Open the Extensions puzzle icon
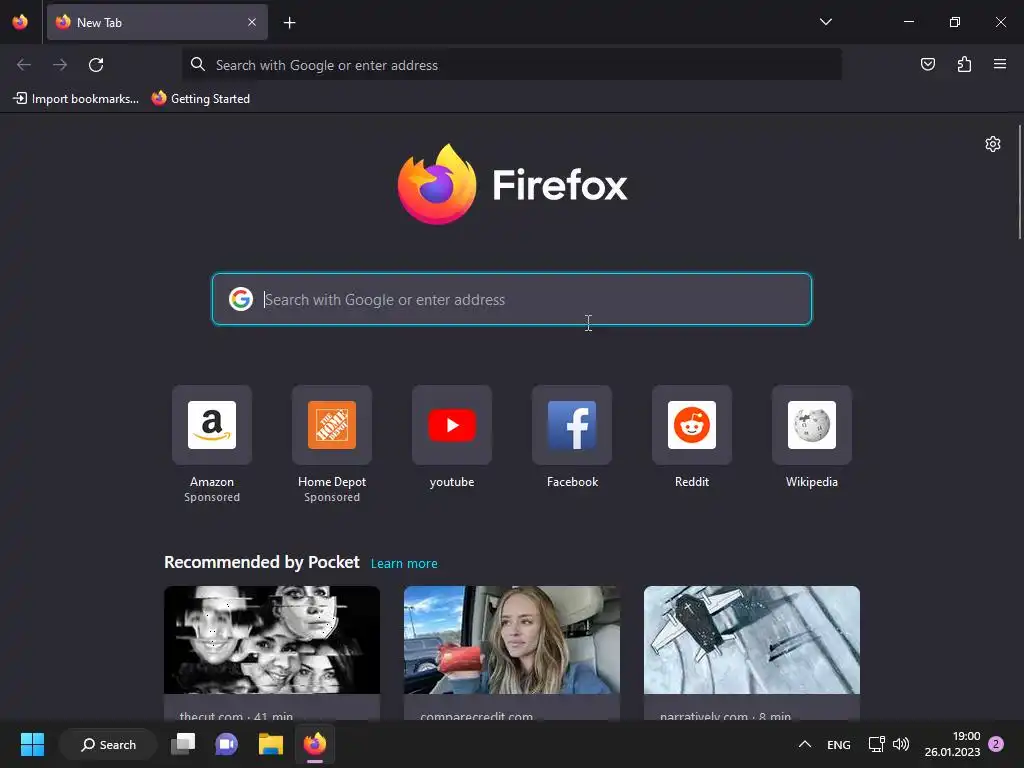 pos(964,64)
